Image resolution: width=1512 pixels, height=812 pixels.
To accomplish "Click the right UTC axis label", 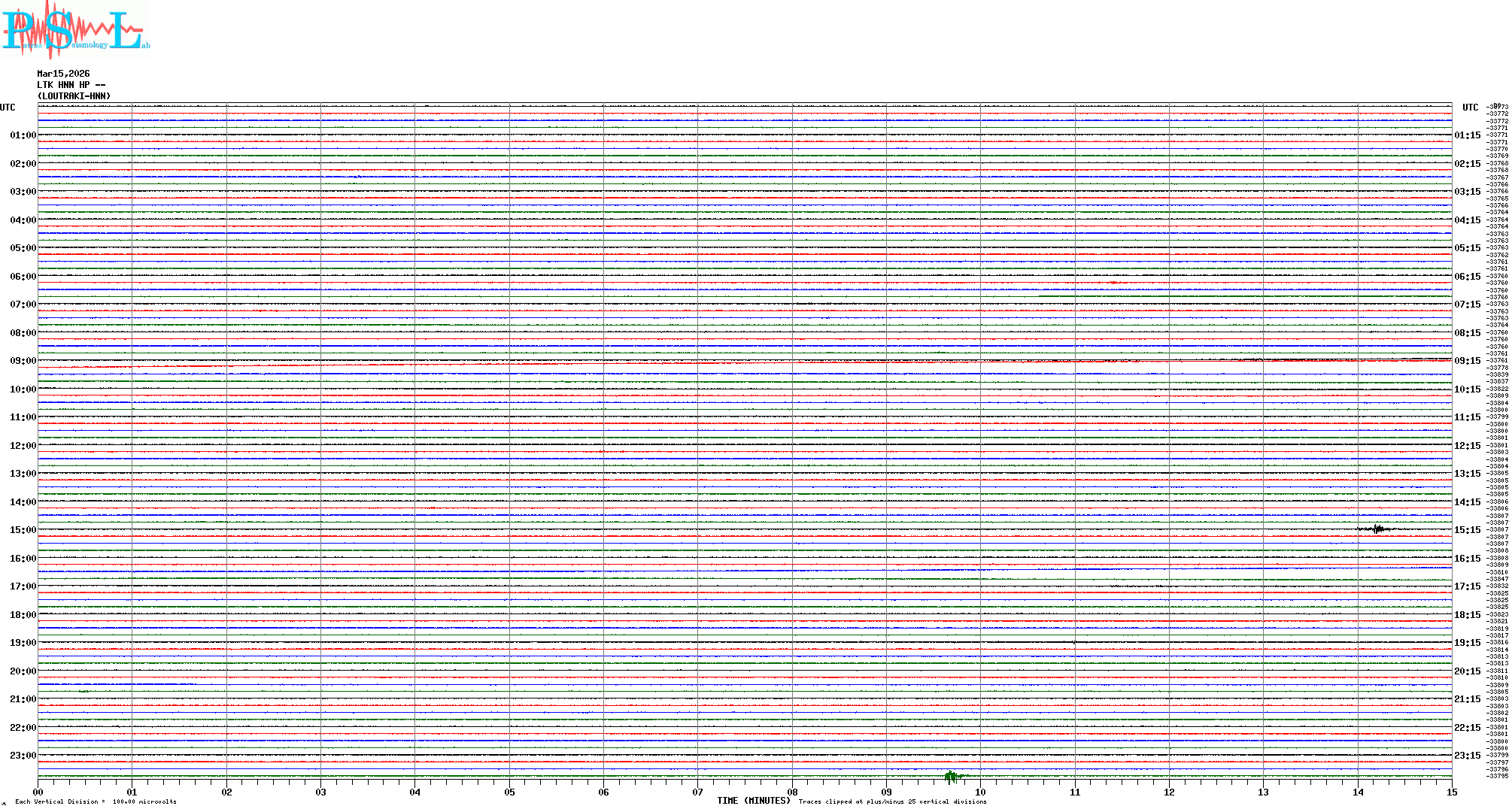I will click(1470, 108).
